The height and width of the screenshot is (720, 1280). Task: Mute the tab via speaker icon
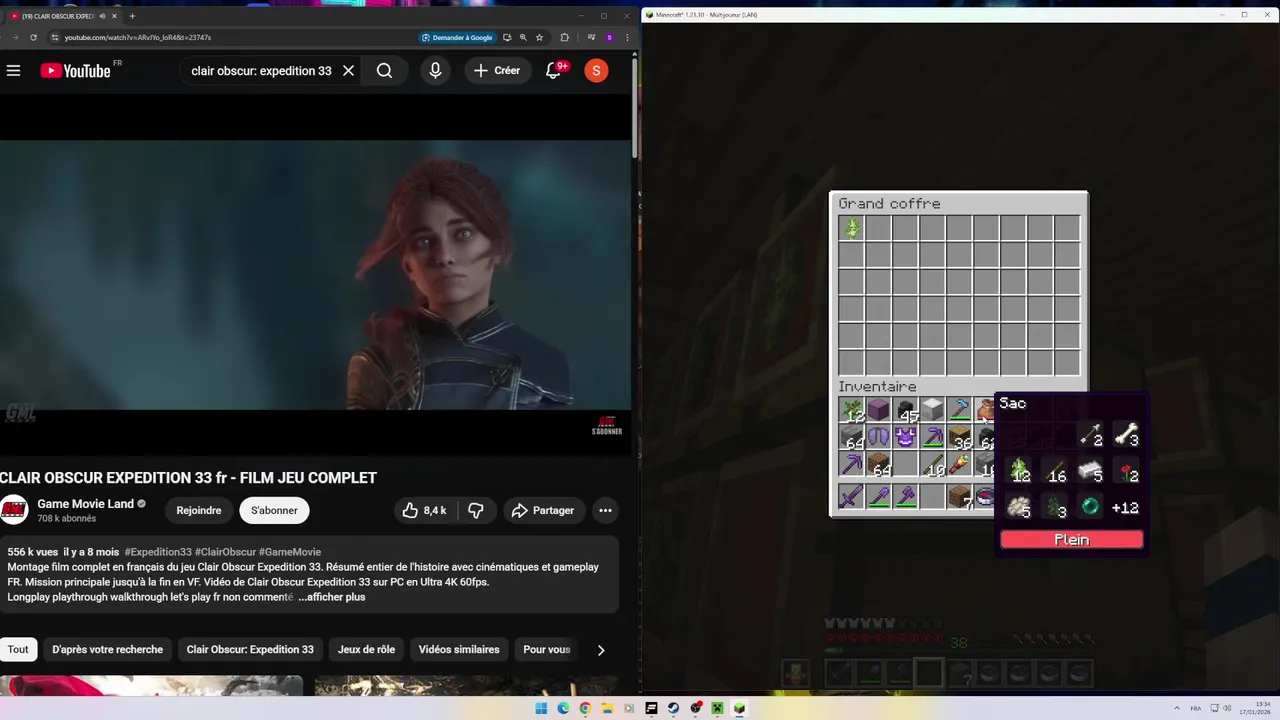point(103,16)
